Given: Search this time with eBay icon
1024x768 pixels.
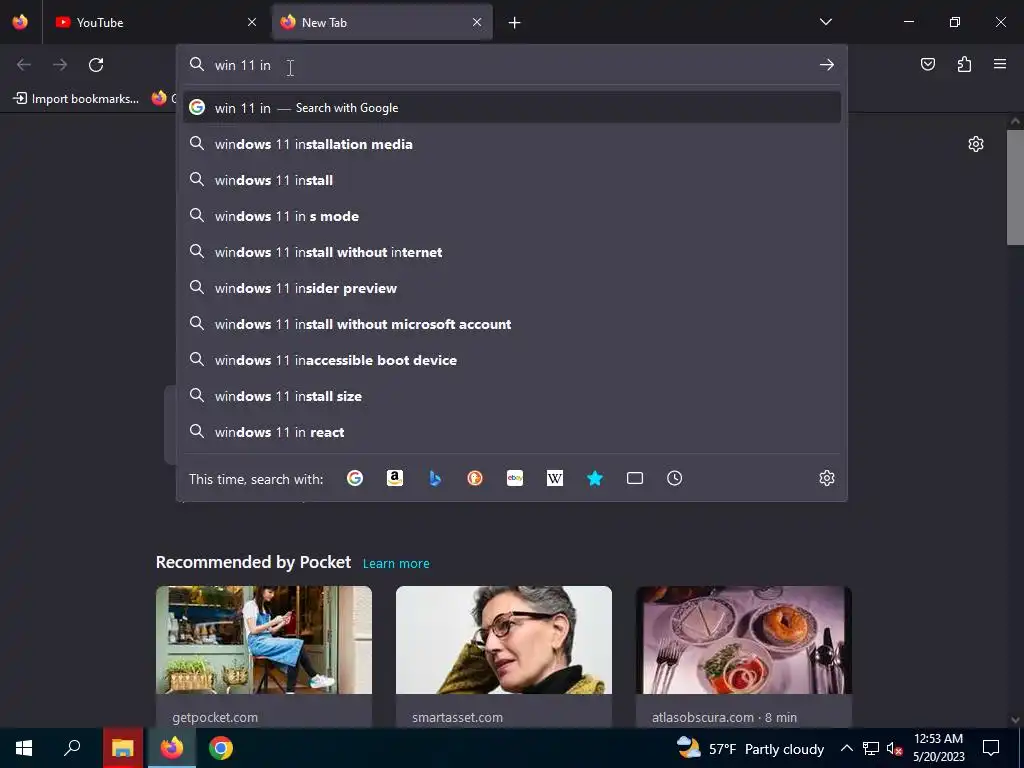Looking at the screenshot, I should tap(515, 478).
